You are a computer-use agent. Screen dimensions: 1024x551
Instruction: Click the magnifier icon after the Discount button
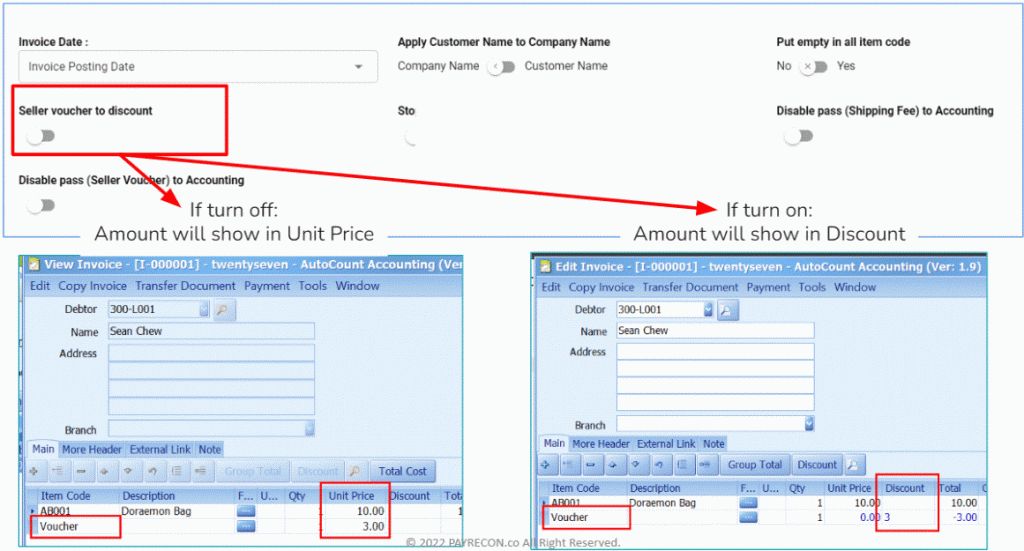tap(854, 465)
